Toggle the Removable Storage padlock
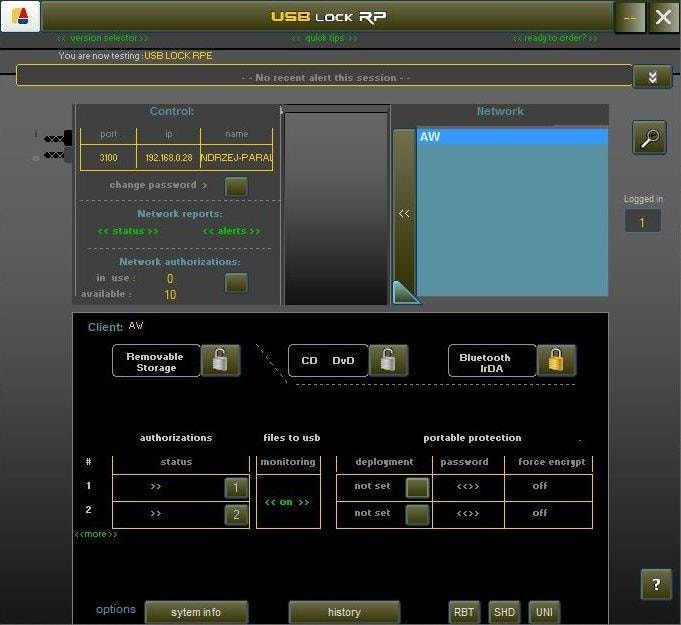 click(220, 361)
